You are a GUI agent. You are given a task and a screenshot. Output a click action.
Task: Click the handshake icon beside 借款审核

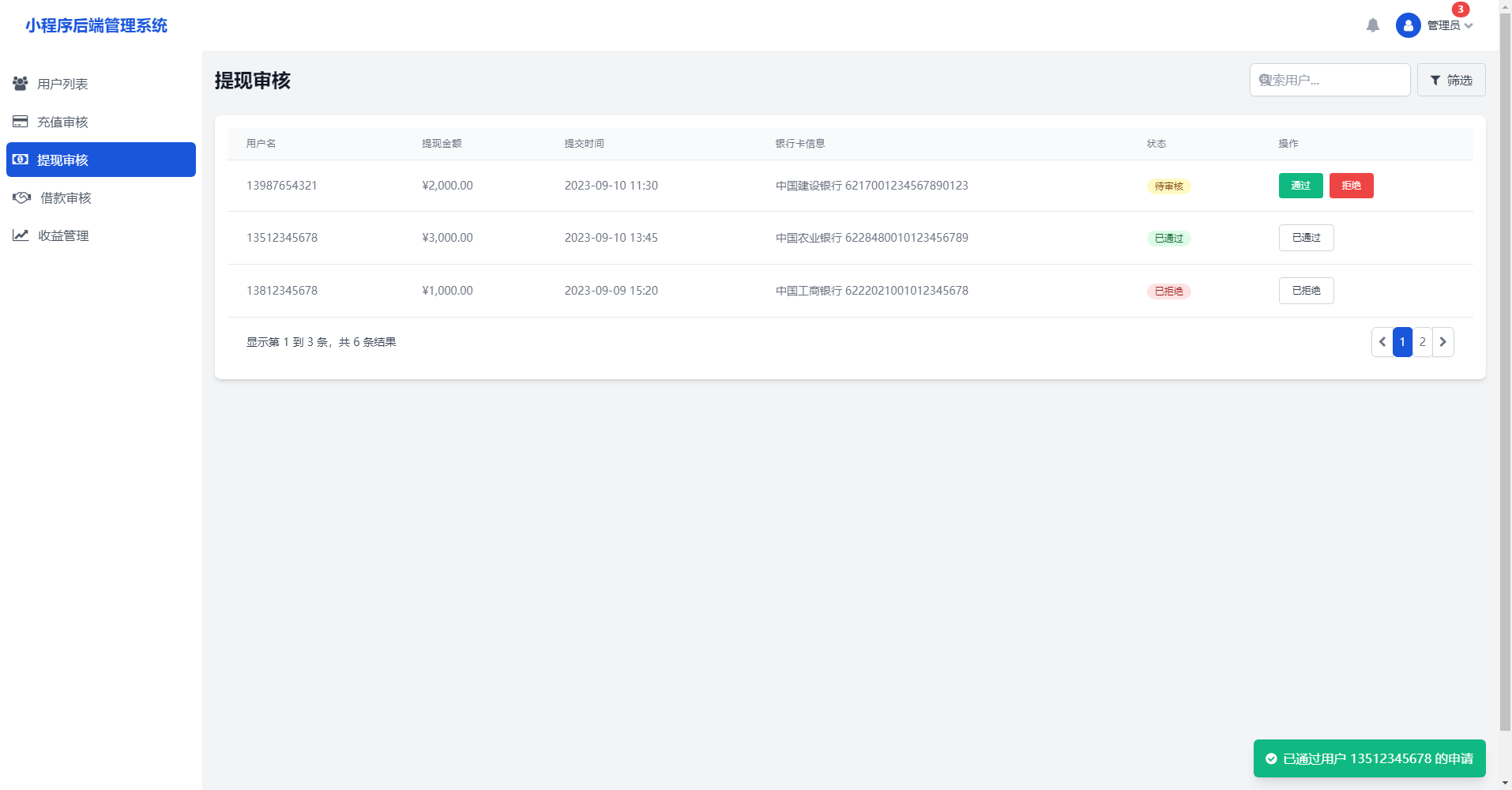click(22, 197)
